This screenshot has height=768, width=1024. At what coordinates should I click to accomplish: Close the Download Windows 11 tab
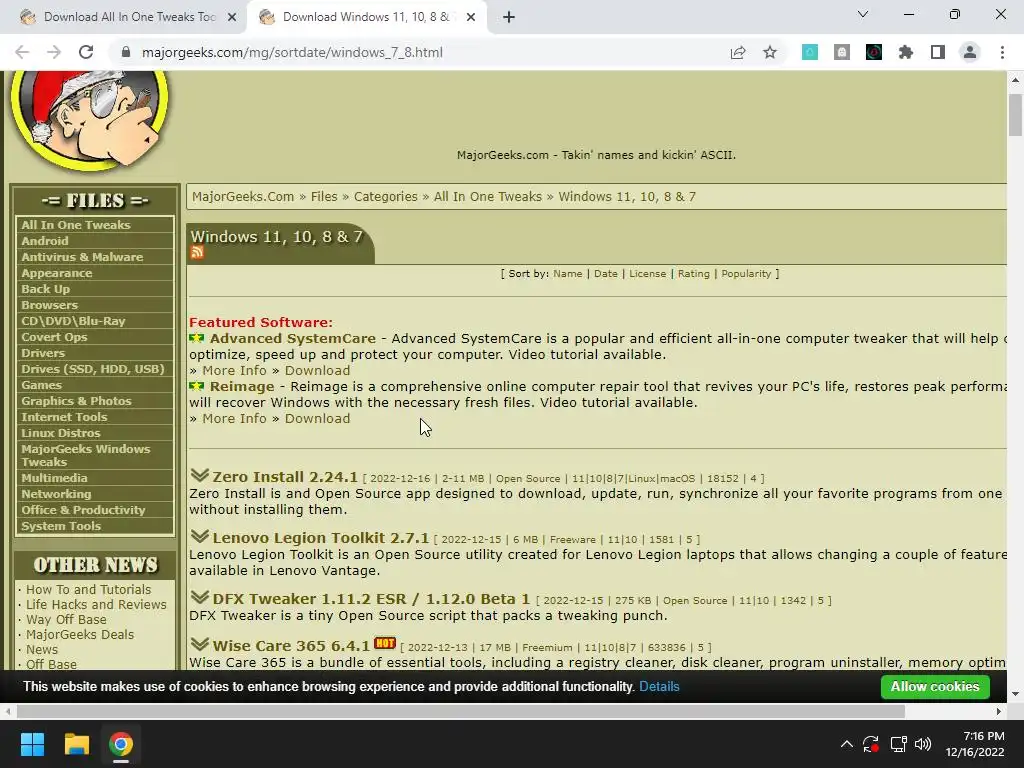(471, 18)
